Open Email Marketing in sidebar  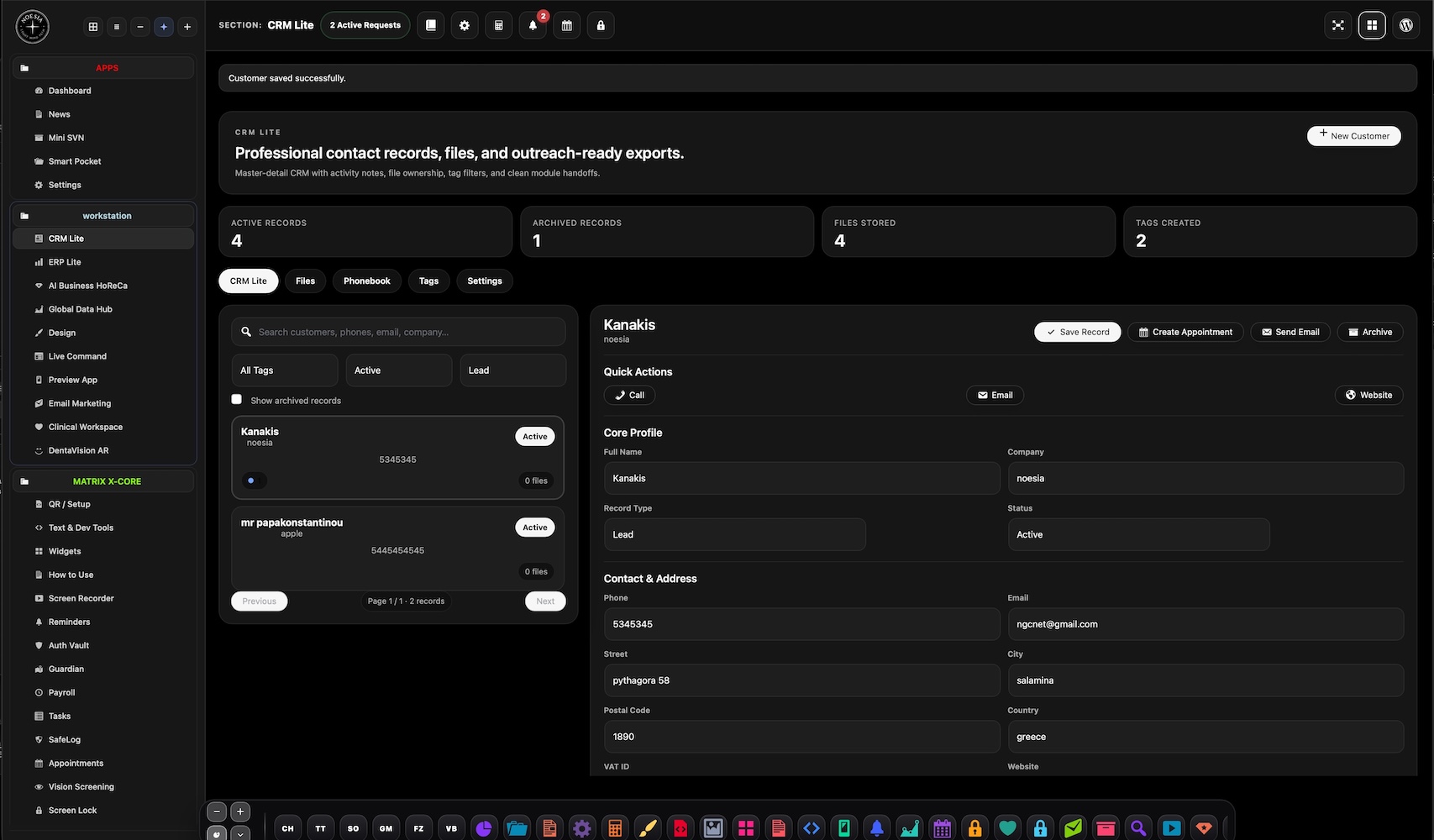point(104,403)
